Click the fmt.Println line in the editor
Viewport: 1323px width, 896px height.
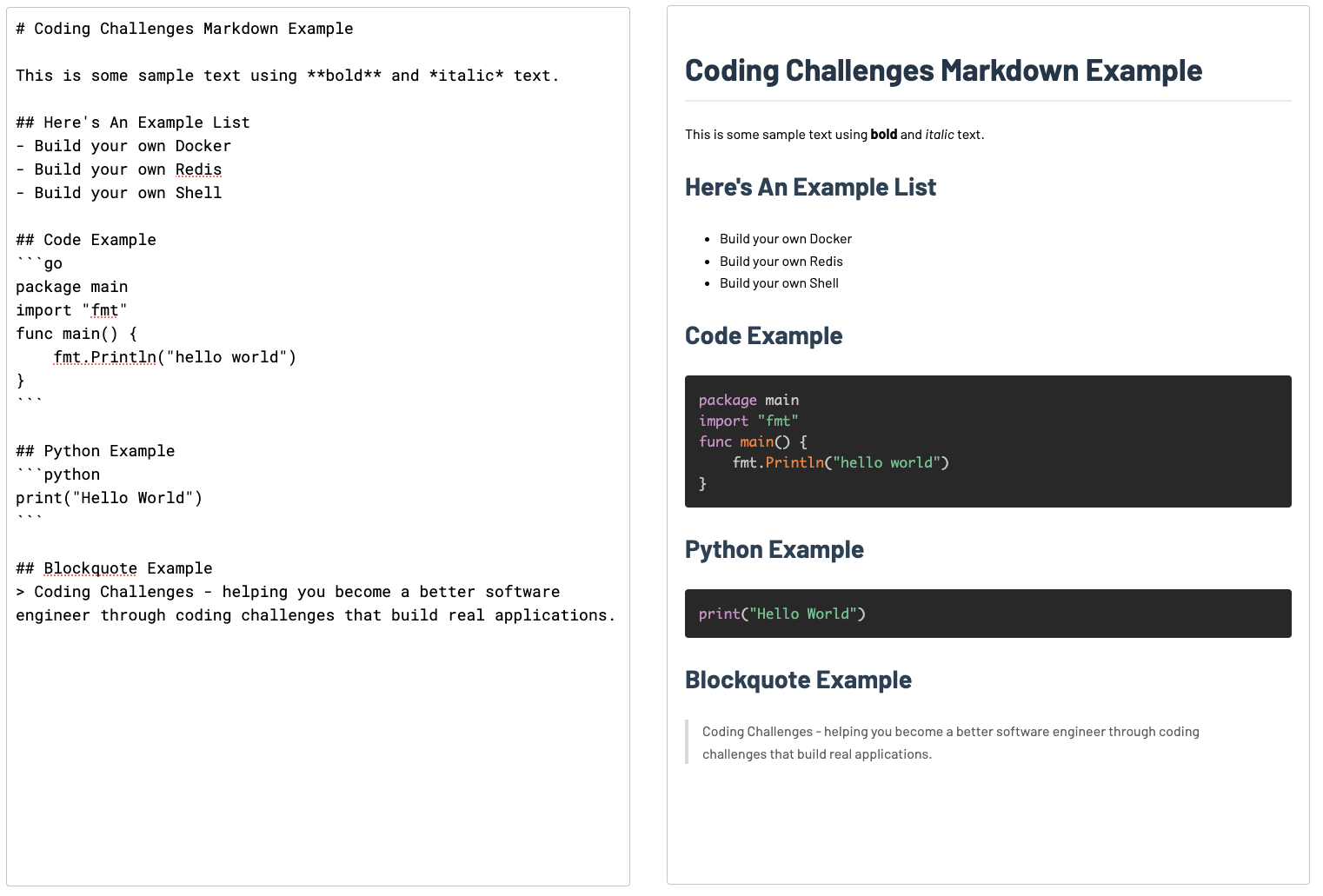[175, 357]
